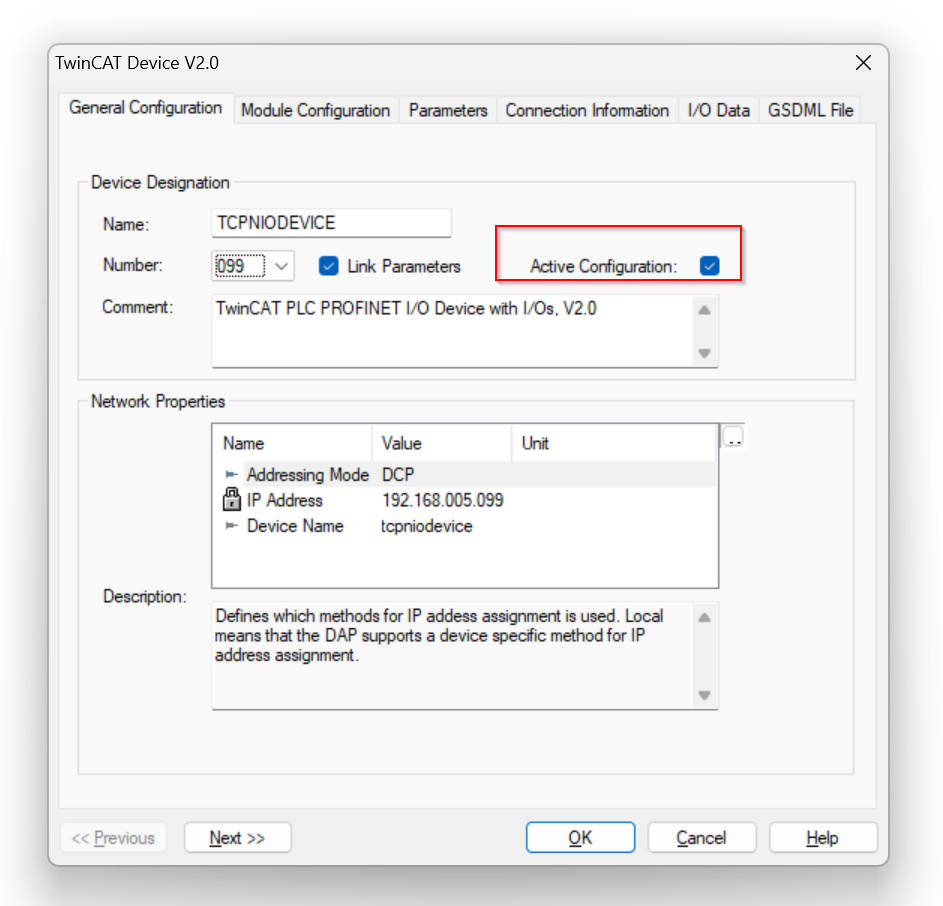The image size is (943, 906).
Task: Close the TwinCAT Device V2.0 dialog
Action: (x=863, y=63)
